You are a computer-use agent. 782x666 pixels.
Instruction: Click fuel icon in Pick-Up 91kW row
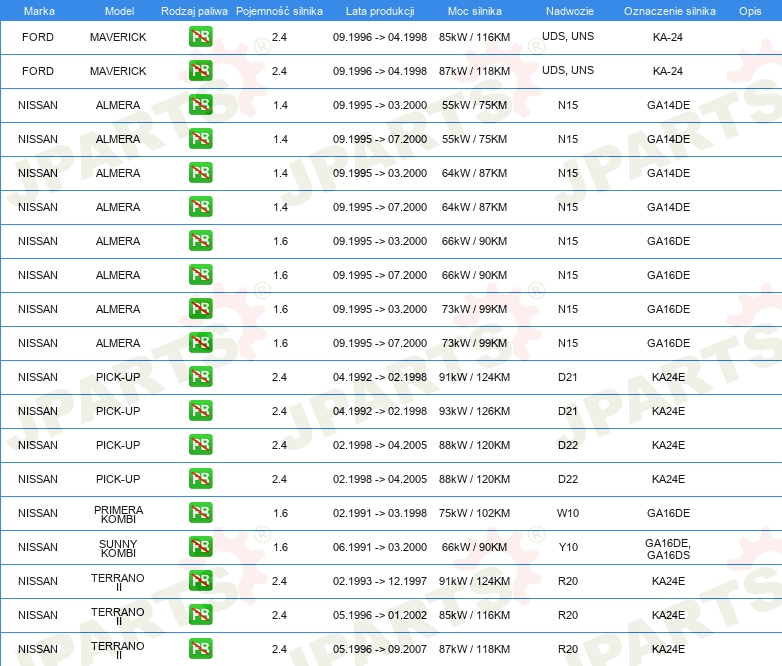coord(200,377)
